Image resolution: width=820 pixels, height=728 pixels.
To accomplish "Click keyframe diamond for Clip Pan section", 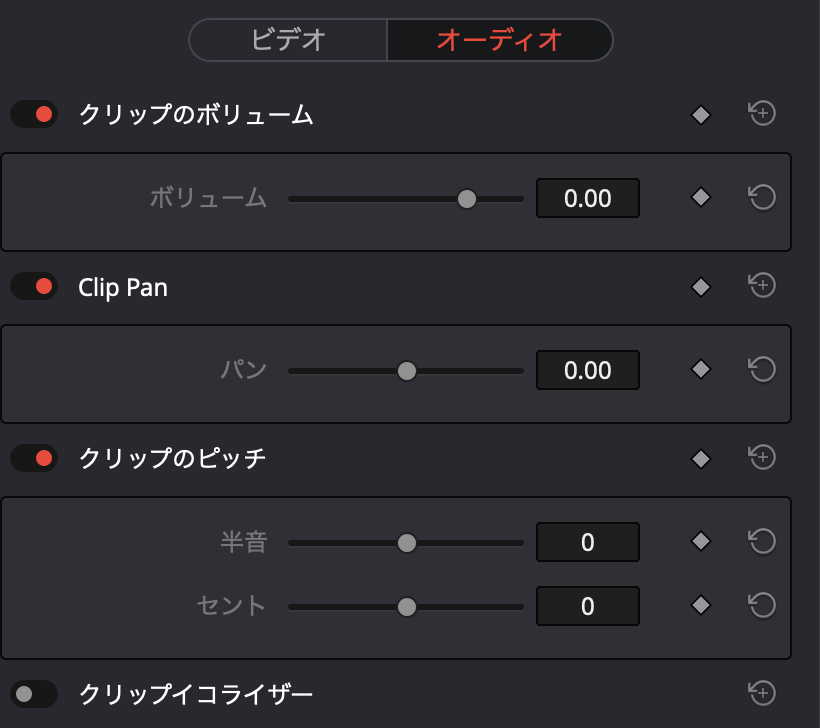I will click(x=701, y=287).
